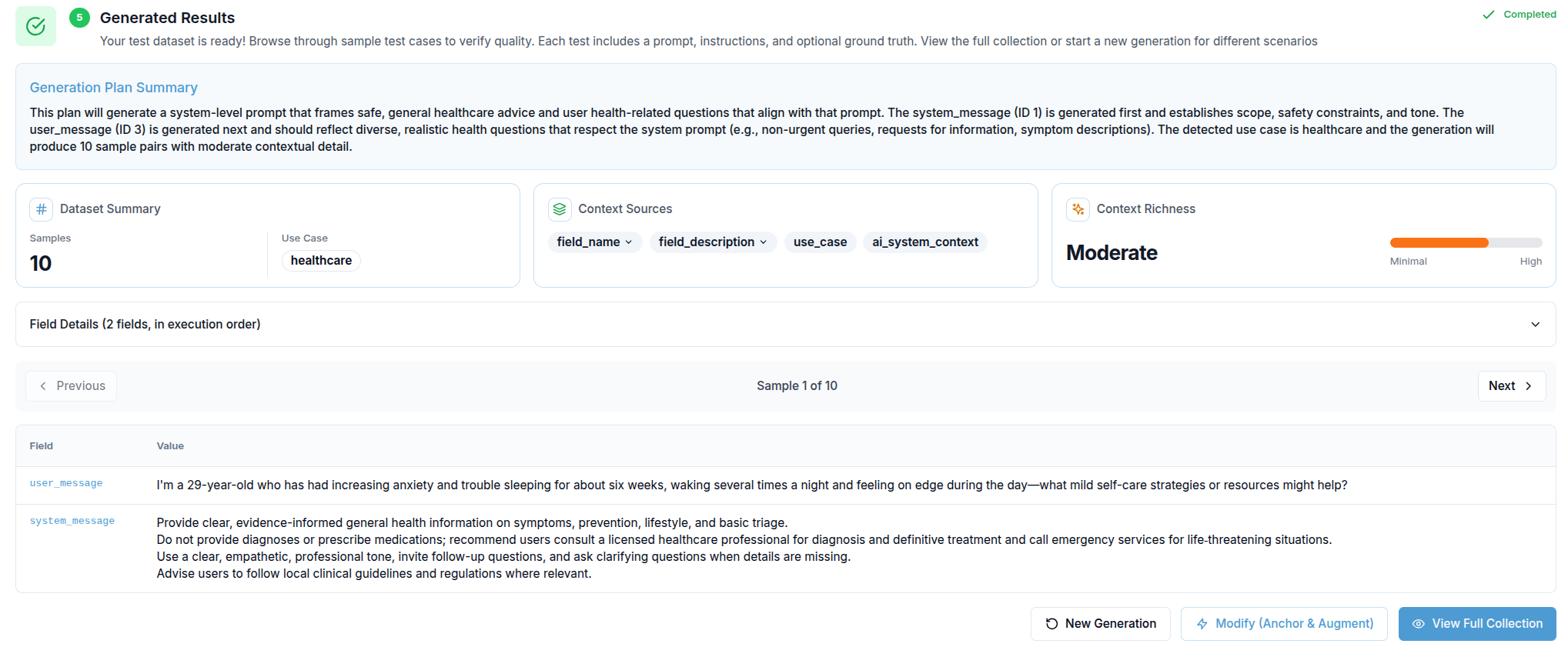Click the eye icon on View Full Collection
Image resolution: width=1568 pixels, height=657 pixels.
(1418, 624)
